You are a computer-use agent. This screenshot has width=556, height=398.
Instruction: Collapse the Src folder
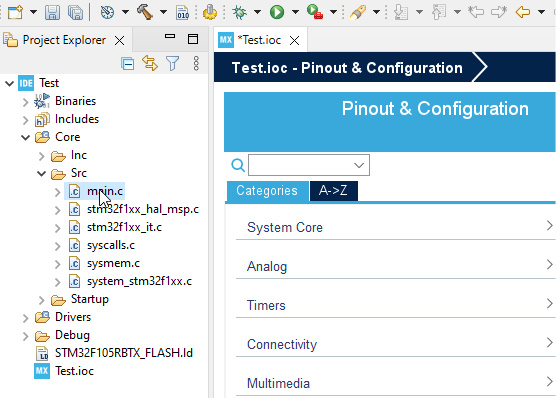point(41,173)
